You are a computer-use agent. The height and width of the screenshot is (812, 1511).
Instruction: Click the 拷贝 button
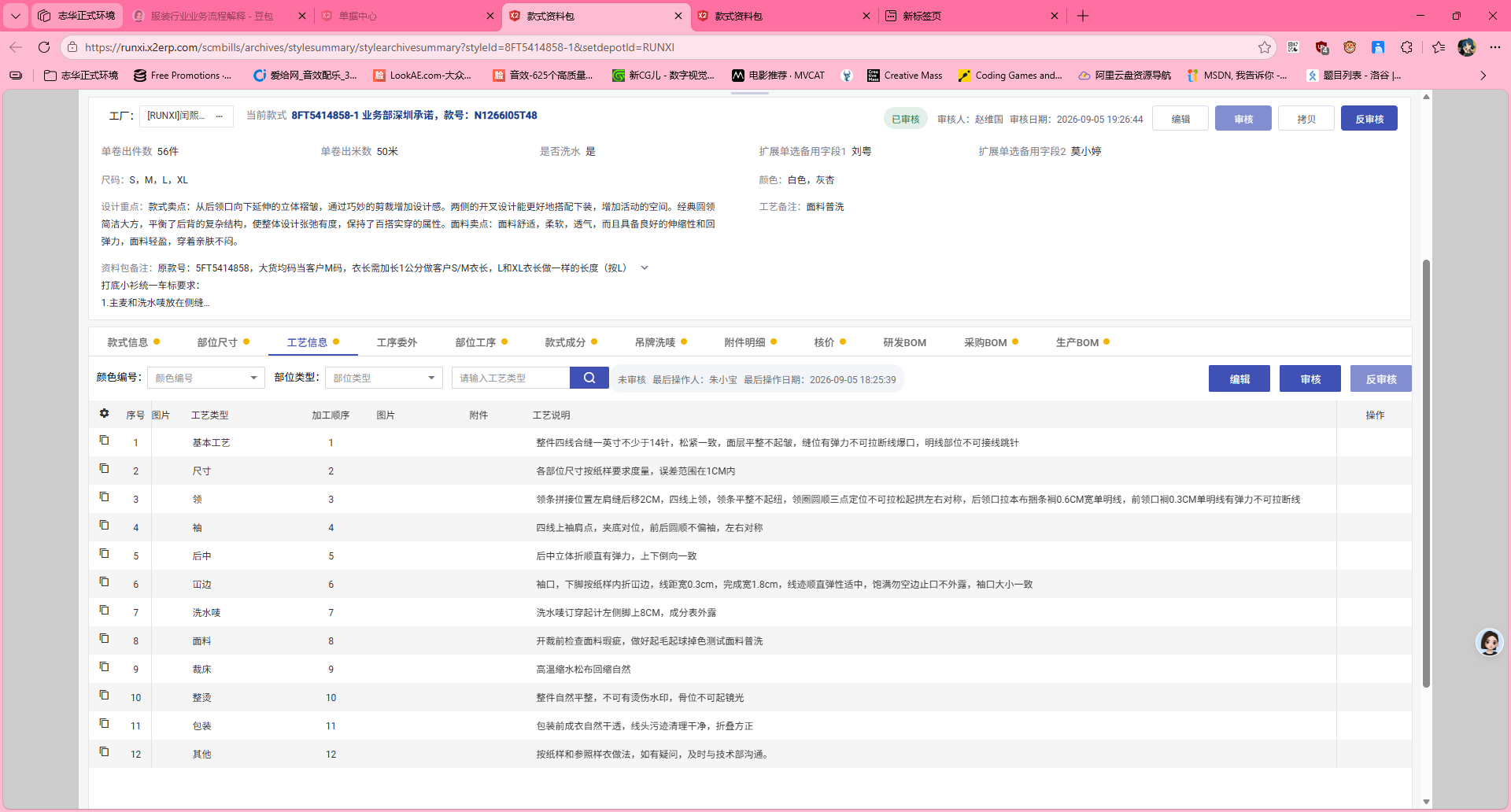[1306, 119]
